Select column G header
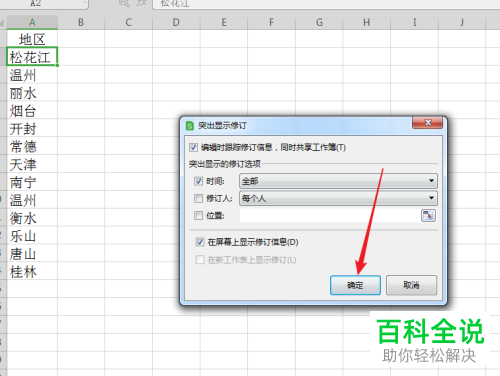This screenshot has width=500, height=376. [x=319, y=22]
